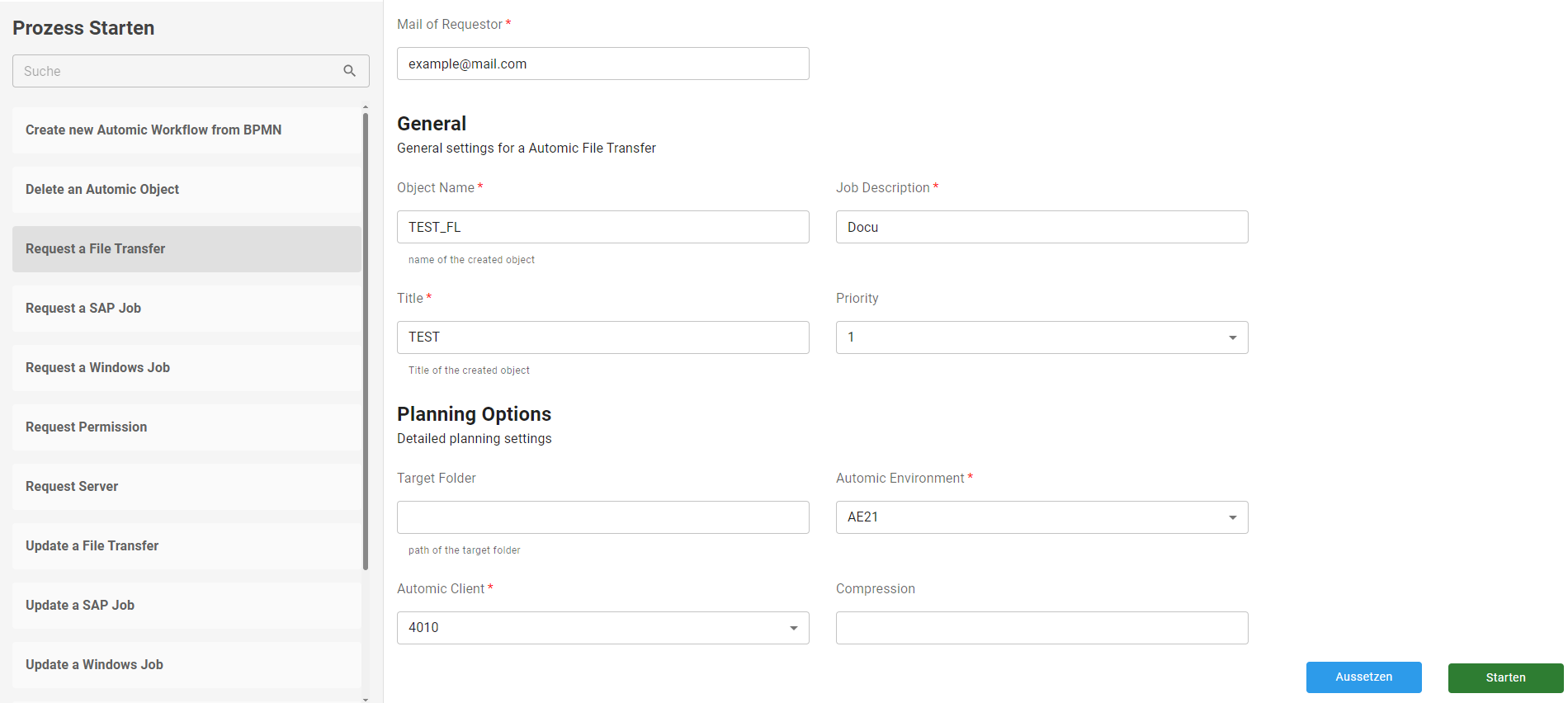Expand the Automic Environment dropdown
The height and width of the screenshot is (703, 1568).
pyautogui.click(x=1041, y=517)
